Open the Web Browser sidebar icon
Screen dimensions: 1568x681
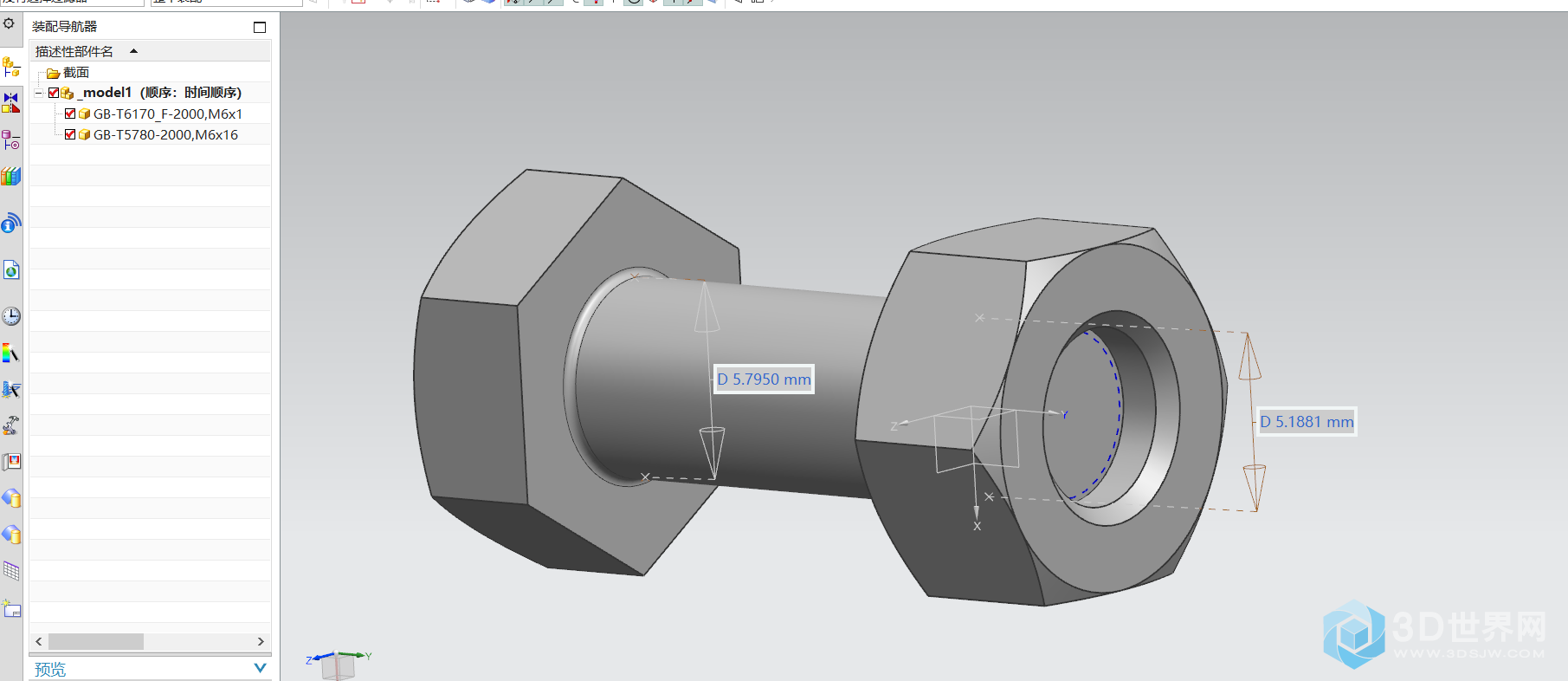click(x=11, y=270)
